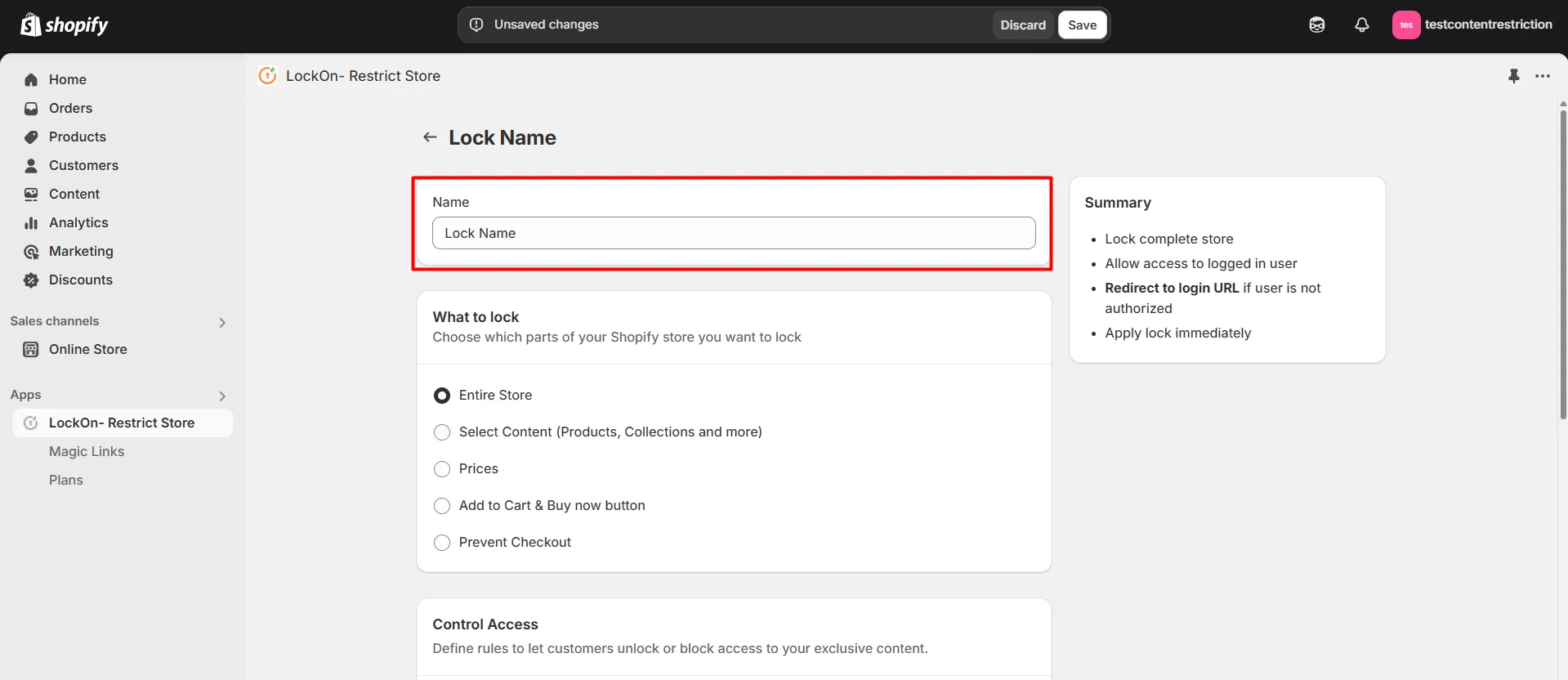Click the Analytics bar chart icon
Image resolution: width=1568 pixels, height=680 pixels.
click(x=31, y=222)
